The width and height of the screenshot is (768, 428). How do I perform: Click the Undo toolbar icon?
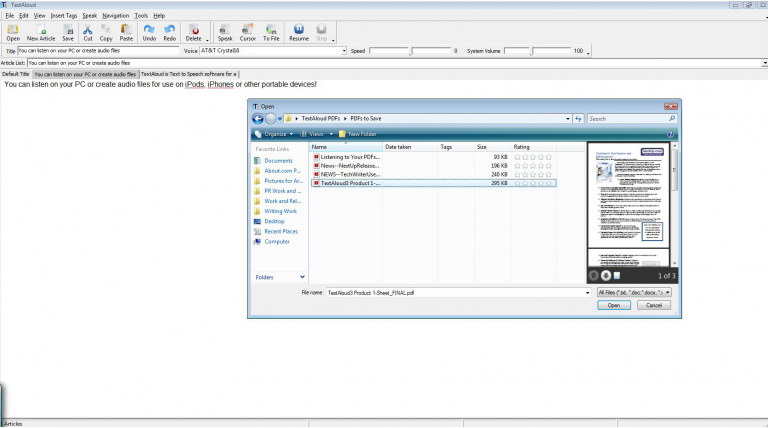tap(149, 32)
